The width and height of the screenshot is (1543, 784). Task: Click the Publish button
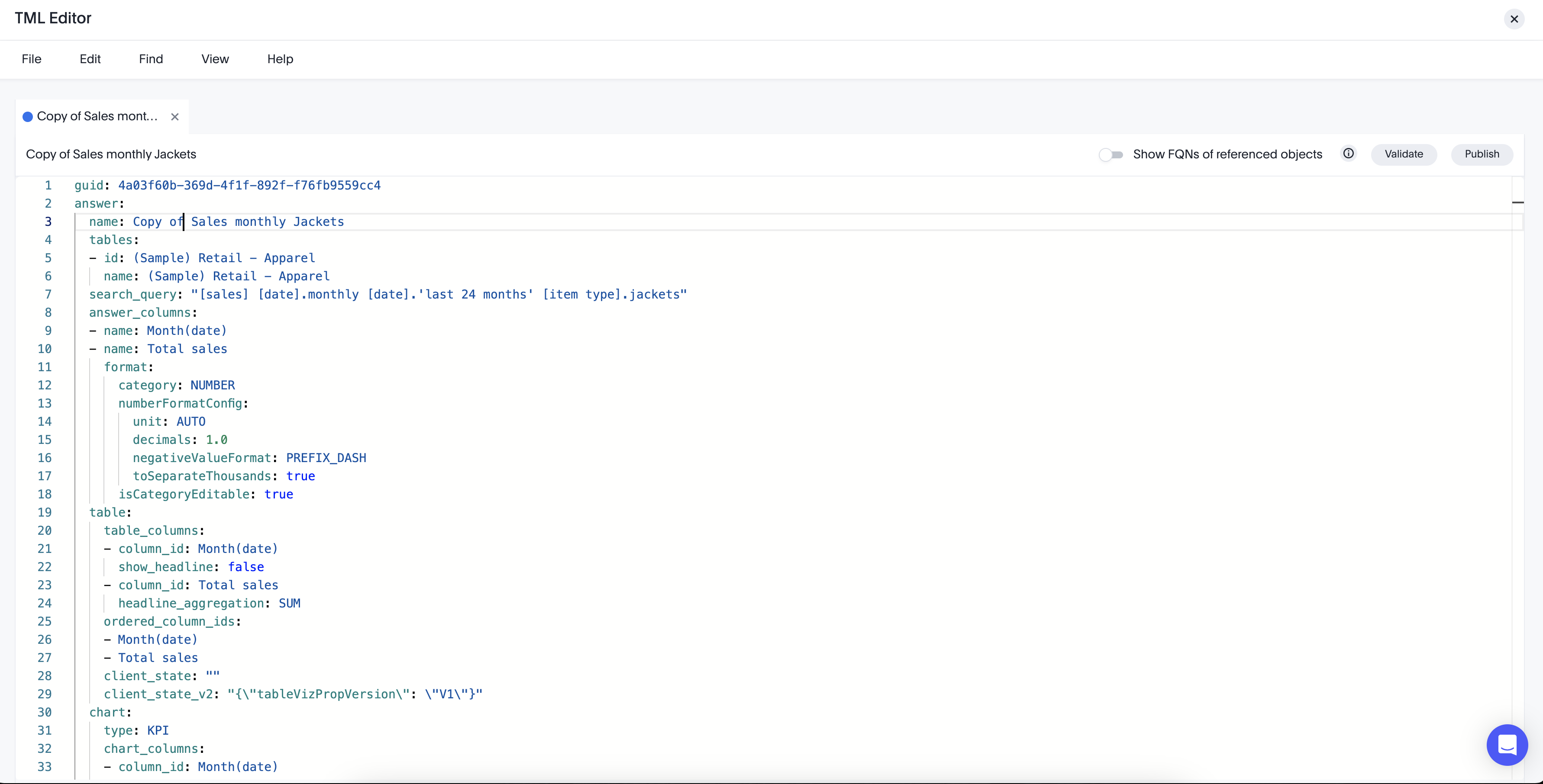[x=1481, y=154]
